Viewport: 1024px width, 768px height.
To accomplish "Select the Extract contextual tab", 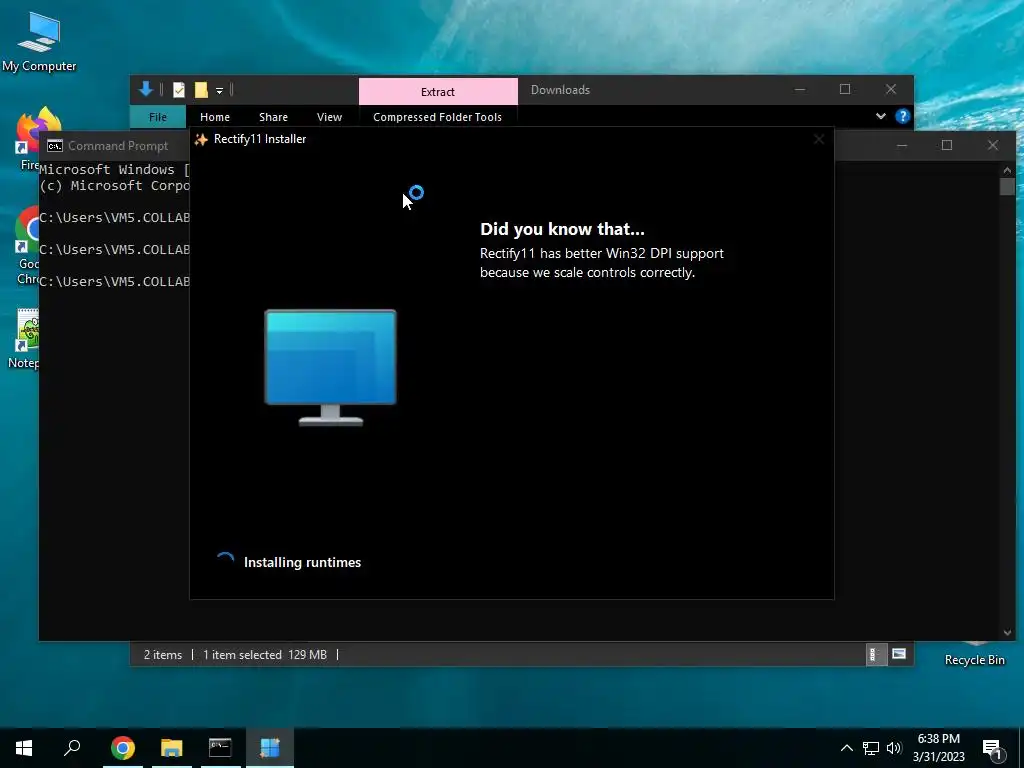I will tap(438, 91).
